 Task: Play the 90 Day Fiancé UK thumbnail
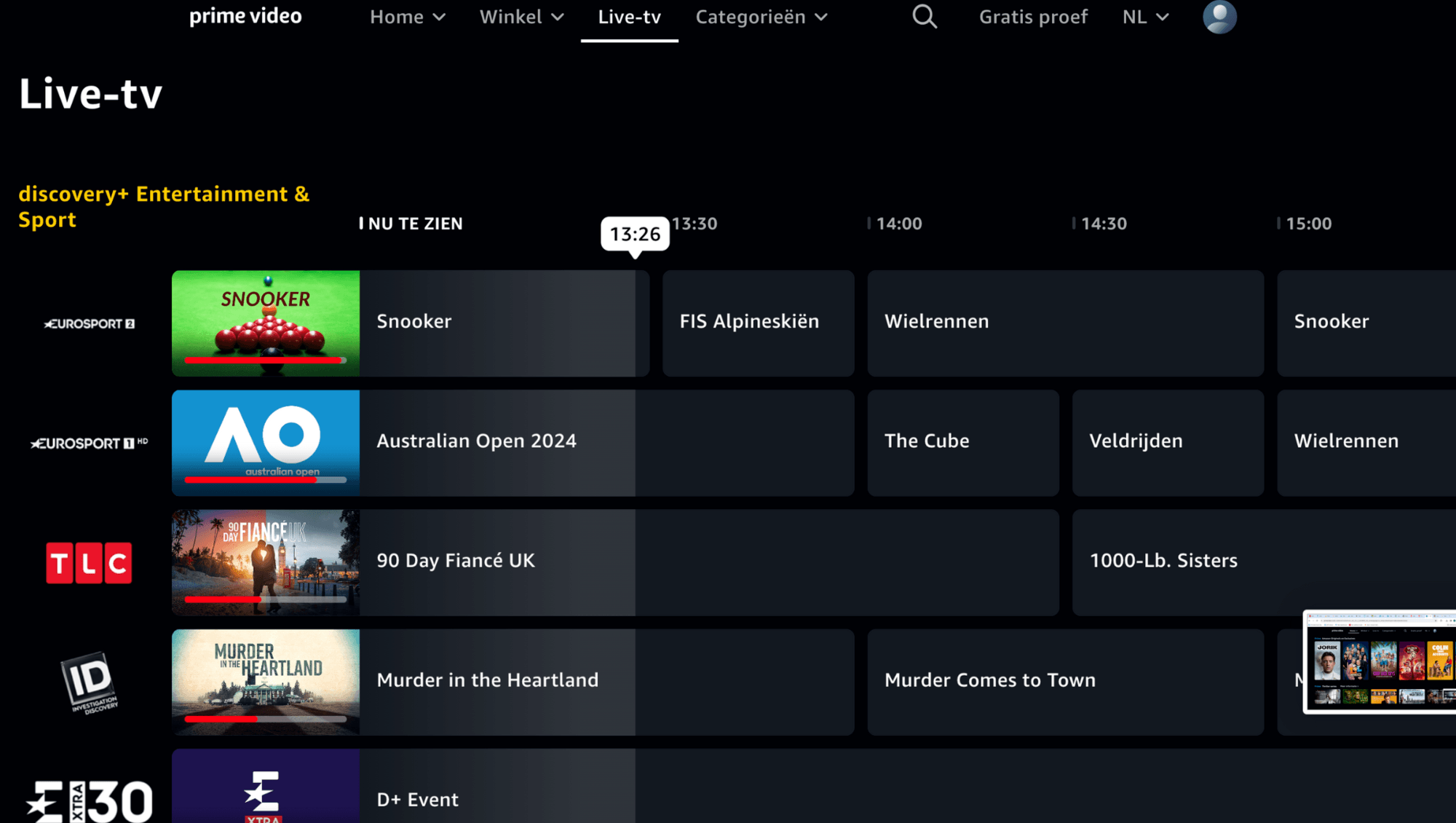tap(266, 562)
